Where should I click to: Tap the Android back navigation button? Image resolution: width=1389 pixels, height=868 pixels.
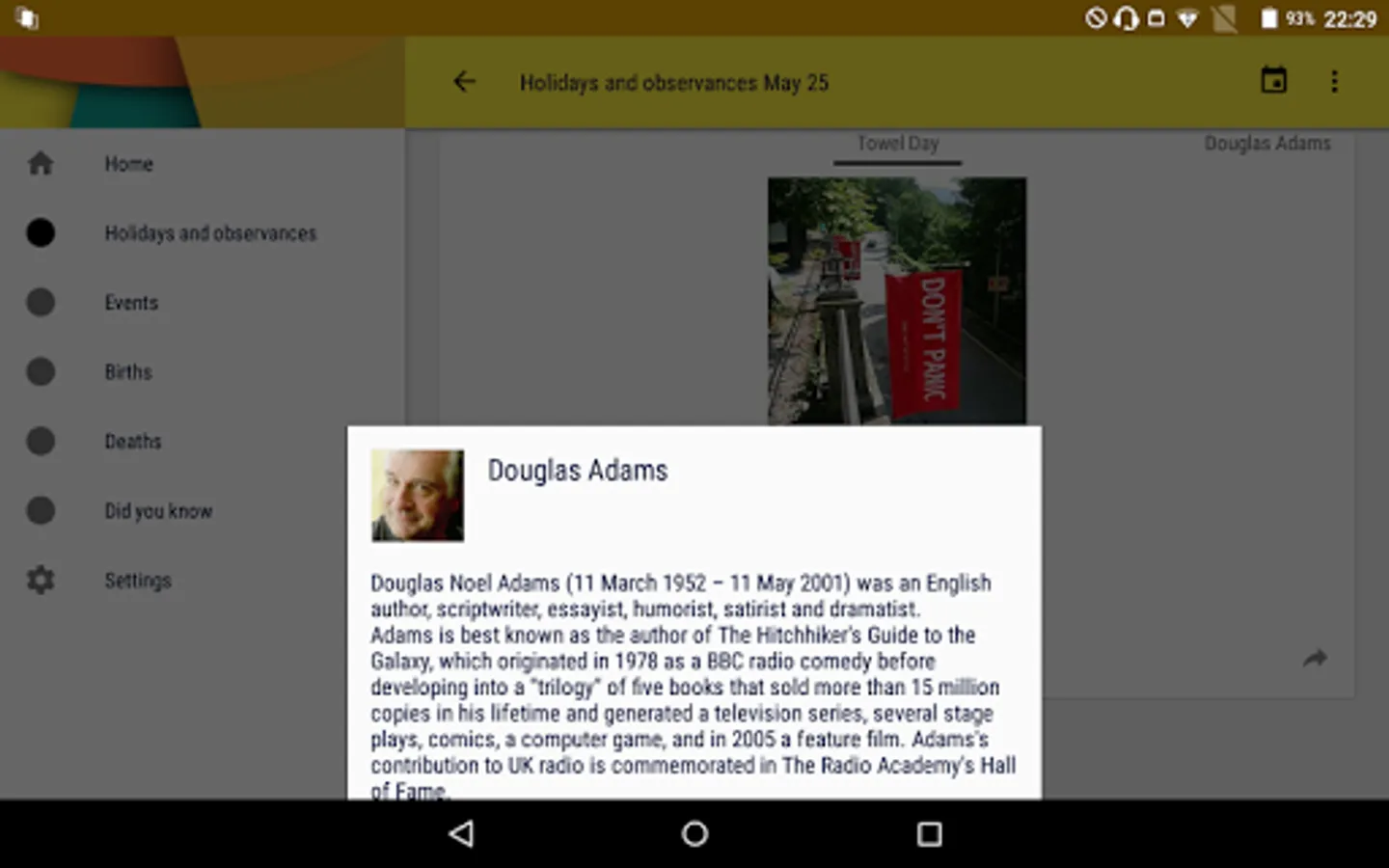(462, 833)
